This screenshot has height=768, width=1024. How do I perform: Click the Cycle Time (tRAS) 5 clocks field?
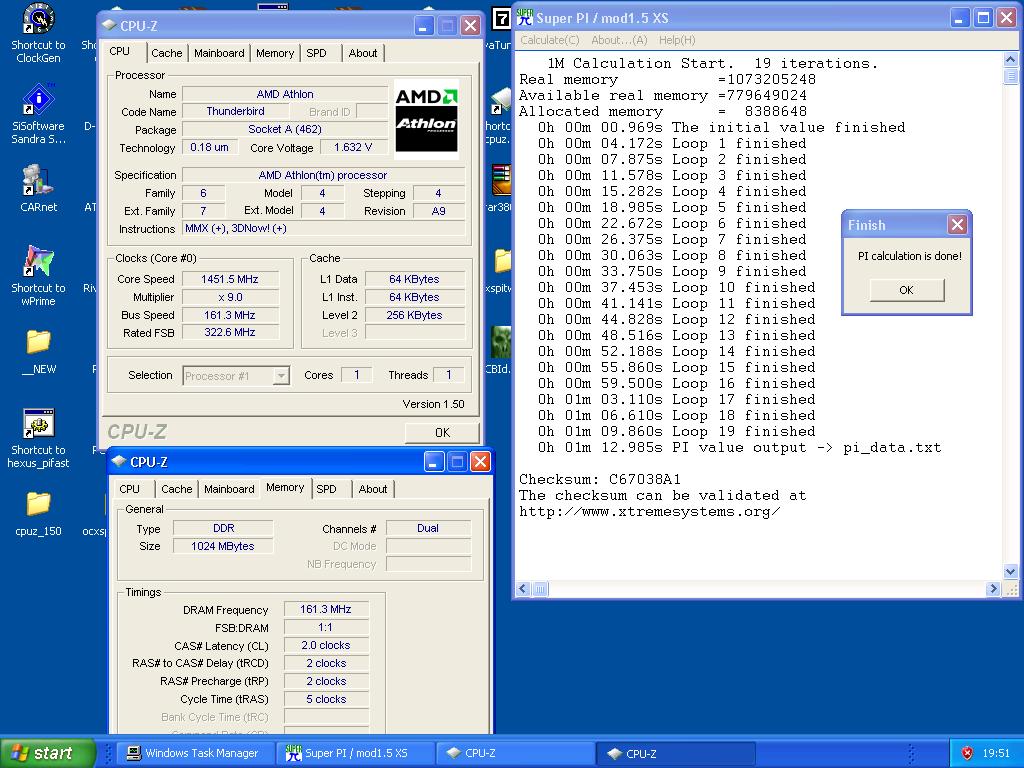click(x=326, y=699)
